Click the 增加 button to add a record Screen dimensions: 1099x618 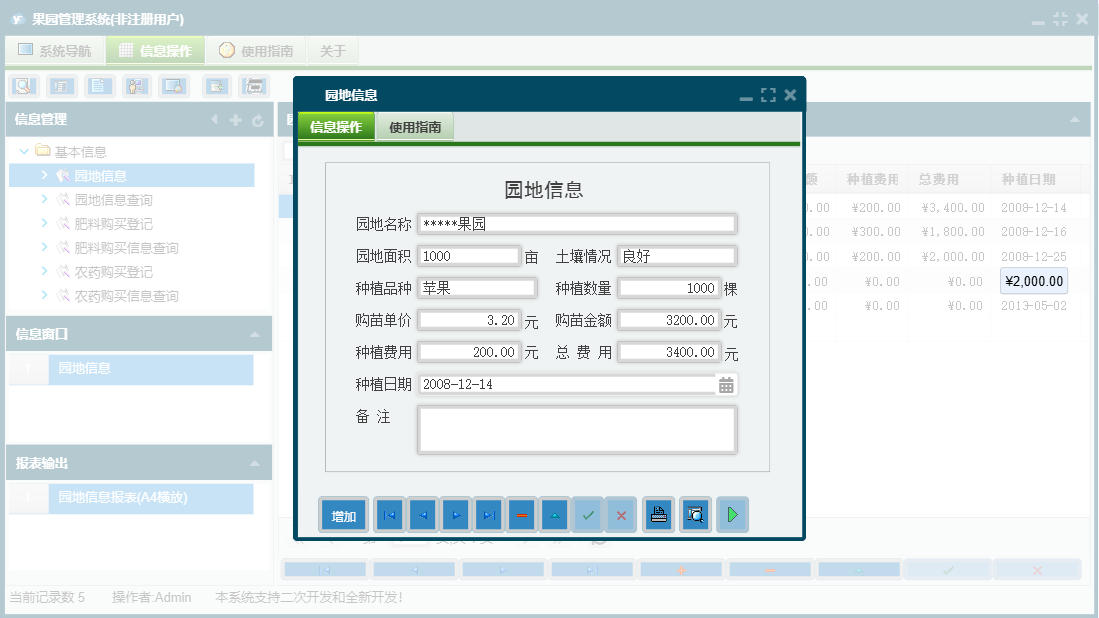[x=343, y=514]
